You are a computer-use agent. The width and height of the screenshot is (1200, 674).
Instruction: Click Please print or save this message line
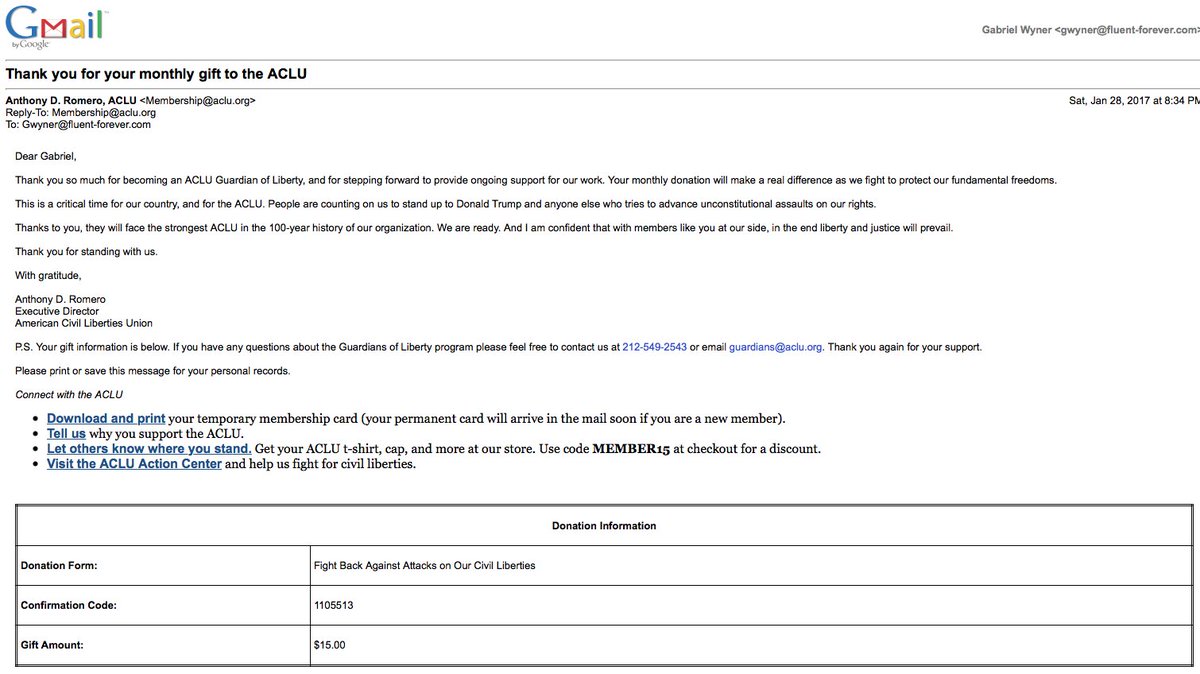click(153, 371)
